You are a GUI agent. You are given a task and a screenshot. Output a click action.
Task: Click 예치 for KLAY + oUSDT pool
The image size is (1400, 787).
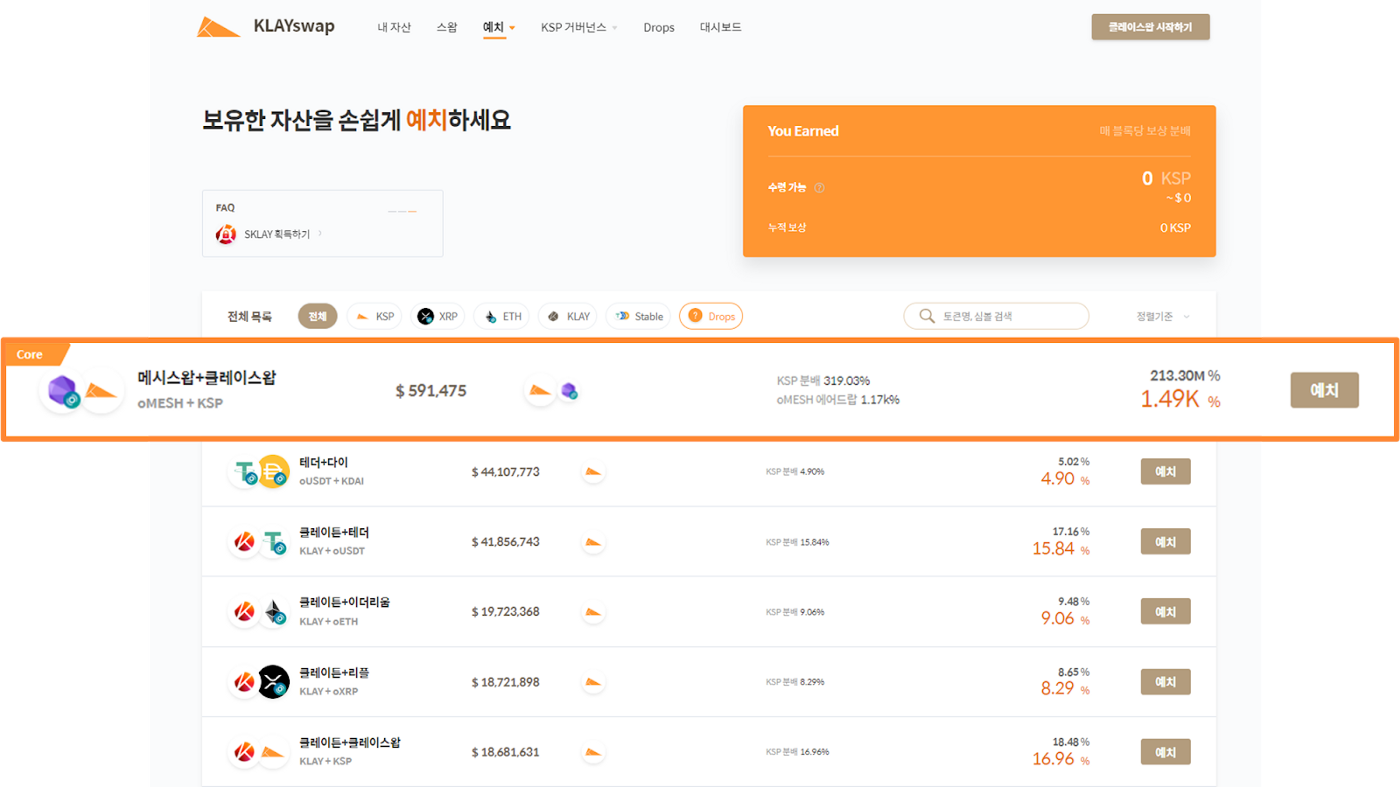click(1165, 541)
